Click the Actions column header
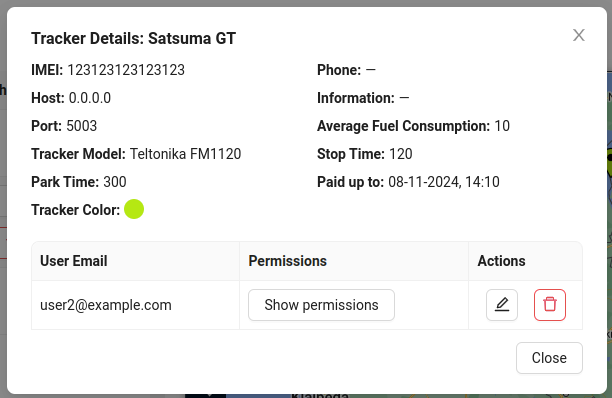The image size is (612, 398). coord(502,261)
